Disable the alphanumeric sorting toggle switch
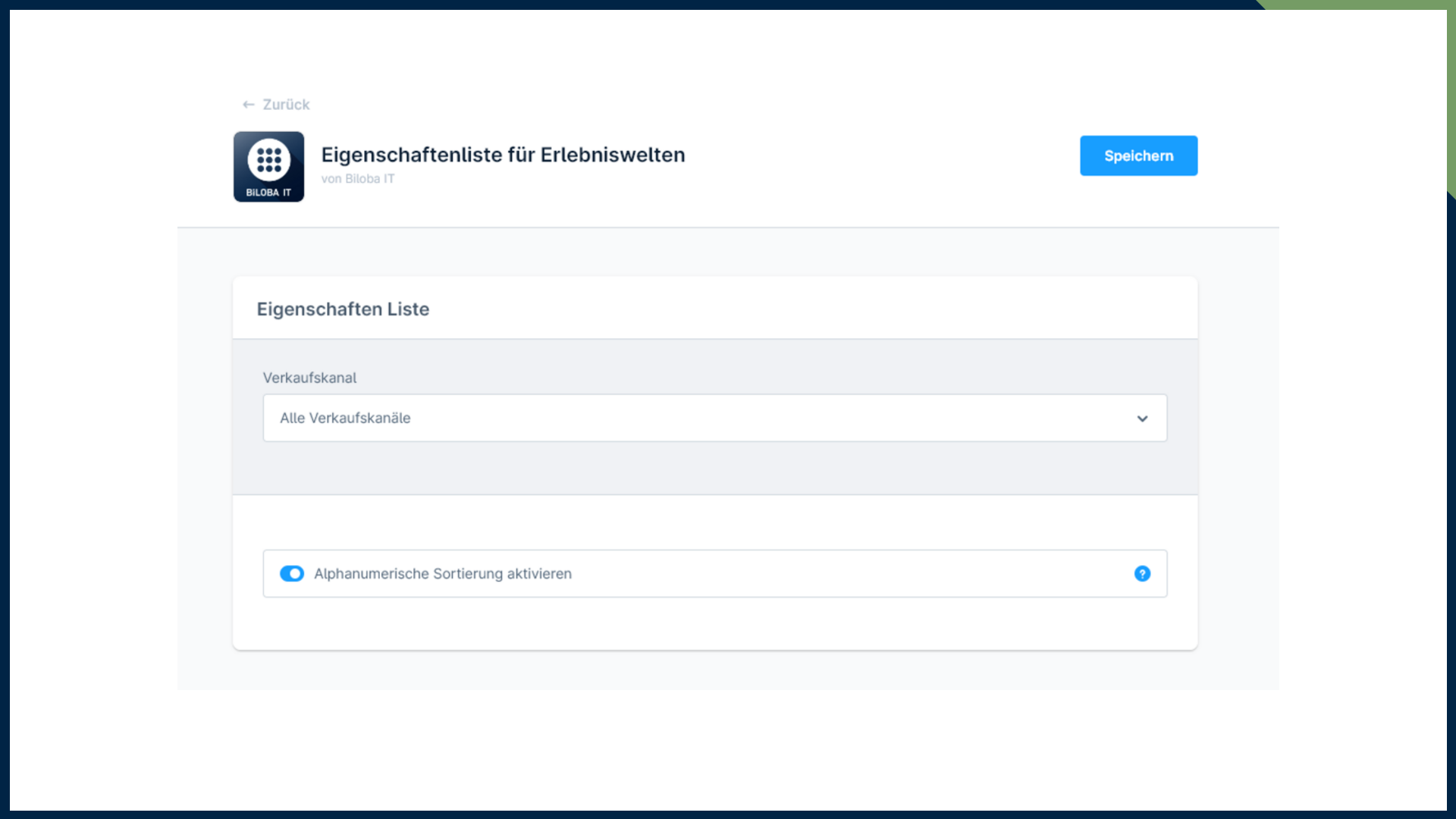Image resolution: width=1456 pixels, height=819 pixels. pyautogui.click(x=292, y=574)
